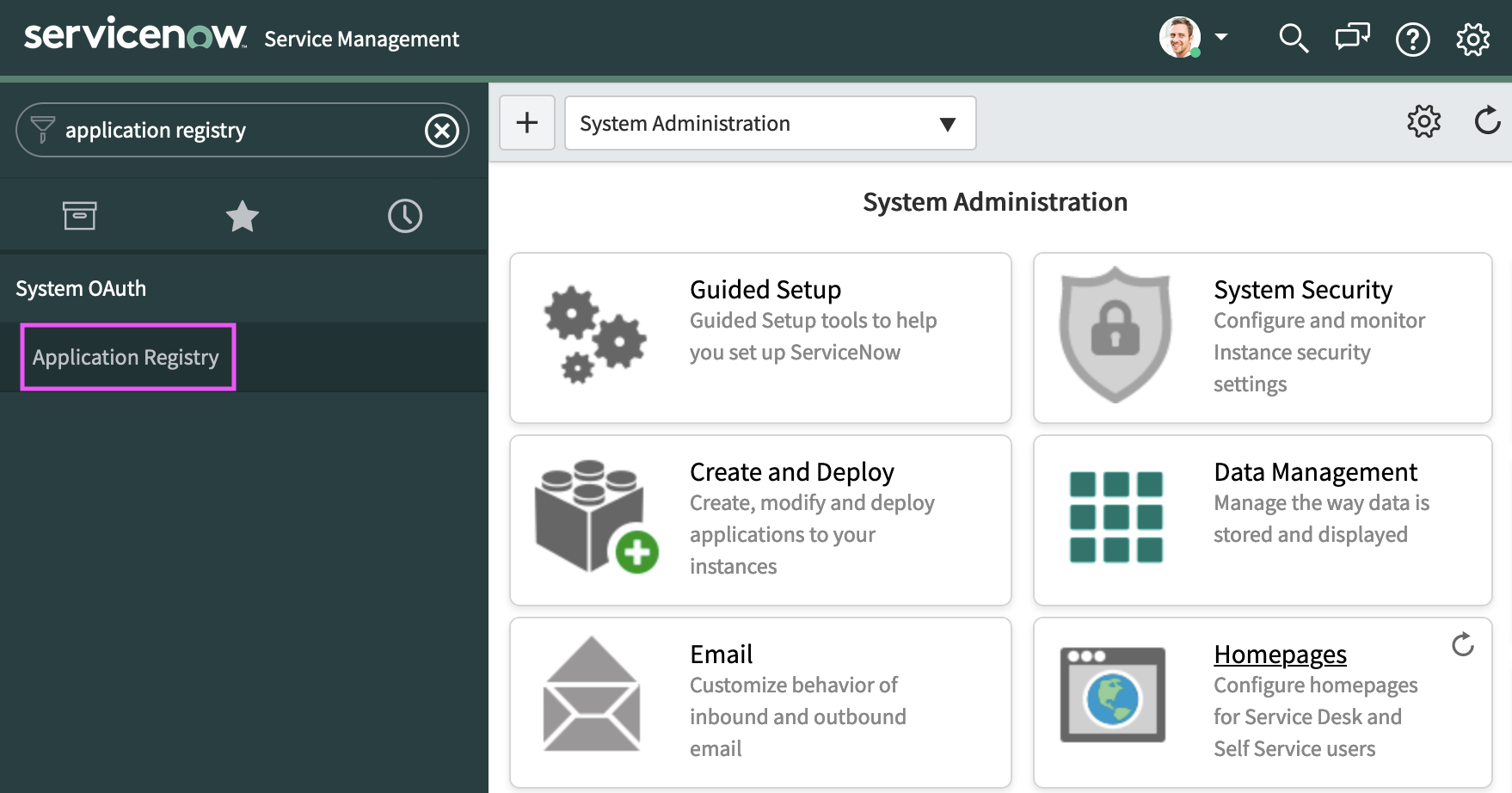Switch to the Favorites star tab
Viewport: 1512px width, 793px height.
[243, 216]
